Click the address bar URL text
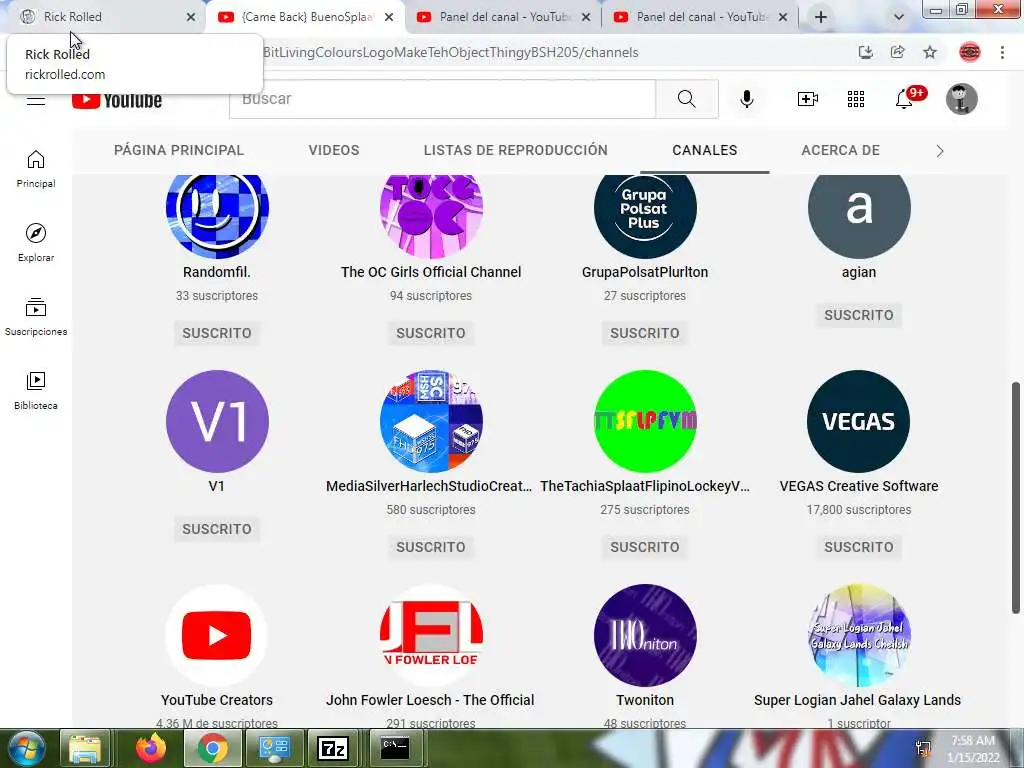The image size is (1024, 768). pyautogui.click(x=451, y=52)
